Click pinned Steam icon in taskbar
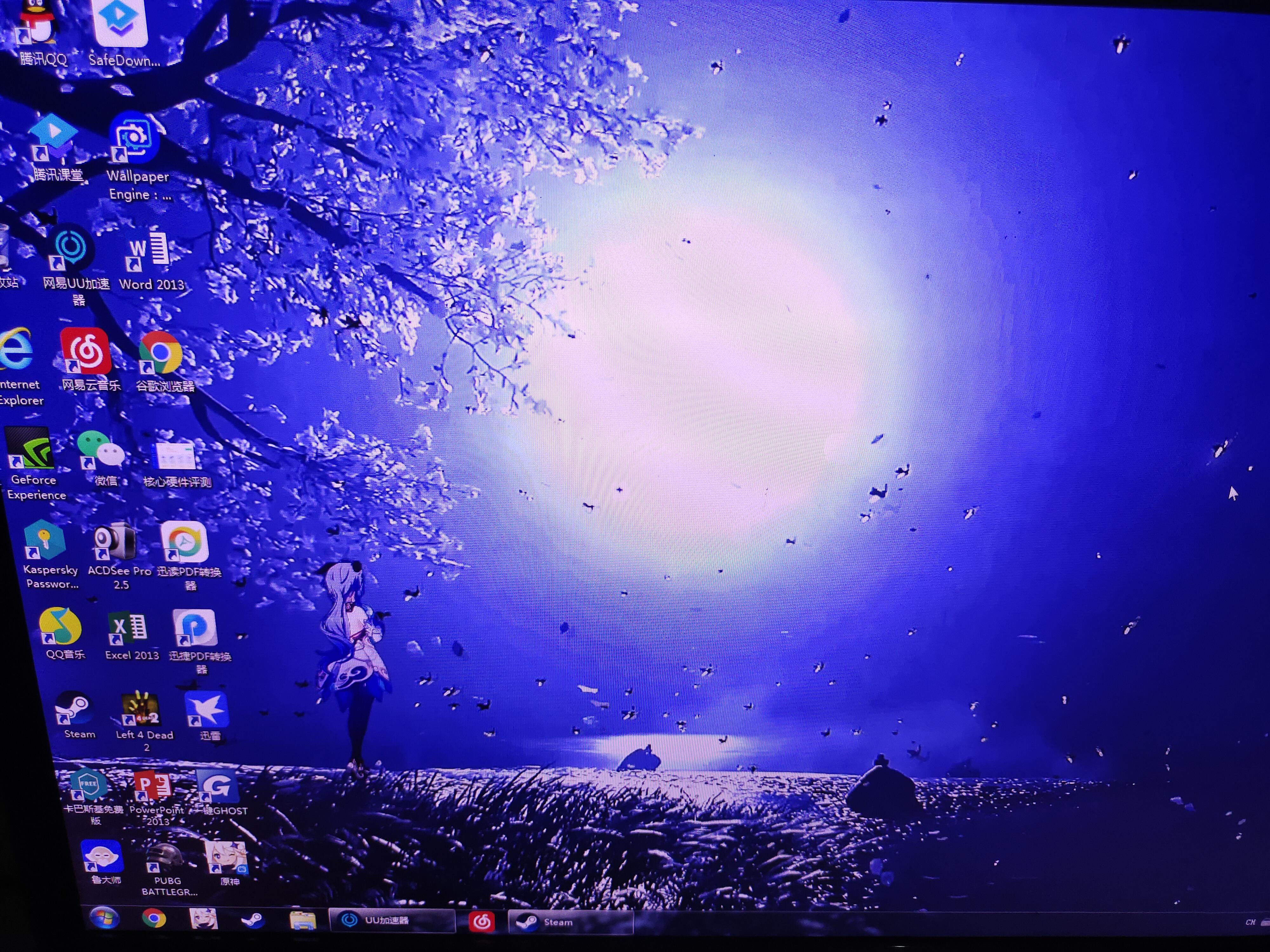Screen dimensions: 1270x952 point(252,921)
